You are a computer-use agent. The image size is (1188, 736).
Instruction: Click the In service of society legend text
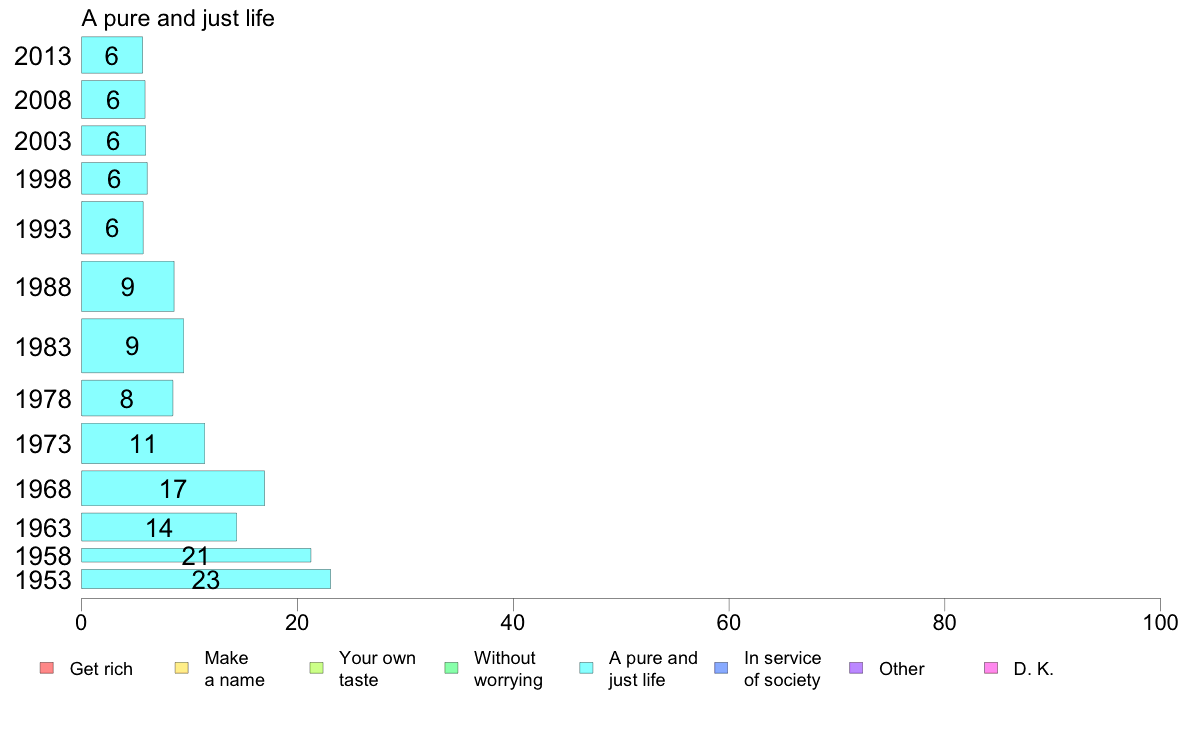(782, 669)
